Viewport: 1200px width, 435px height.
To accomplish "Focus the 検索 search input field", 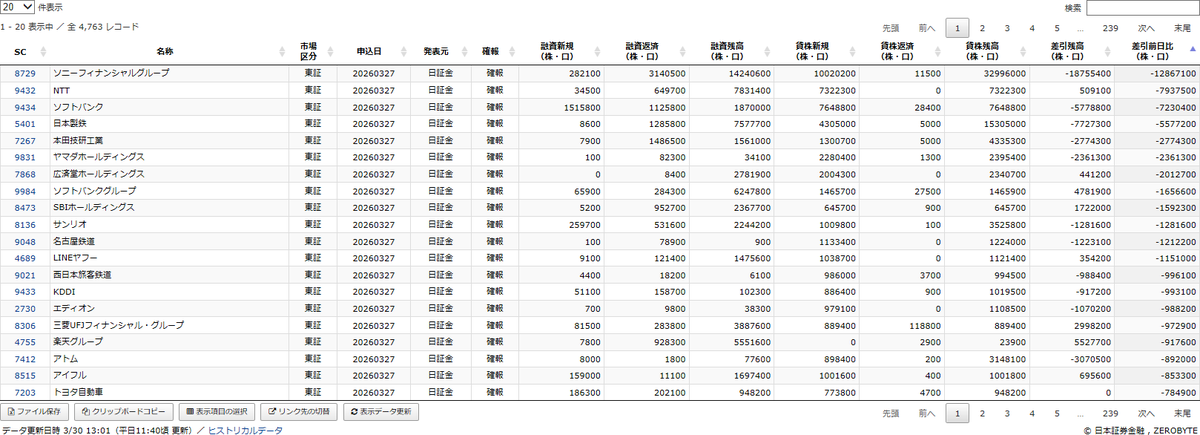I will click(x=1142, y=8).
